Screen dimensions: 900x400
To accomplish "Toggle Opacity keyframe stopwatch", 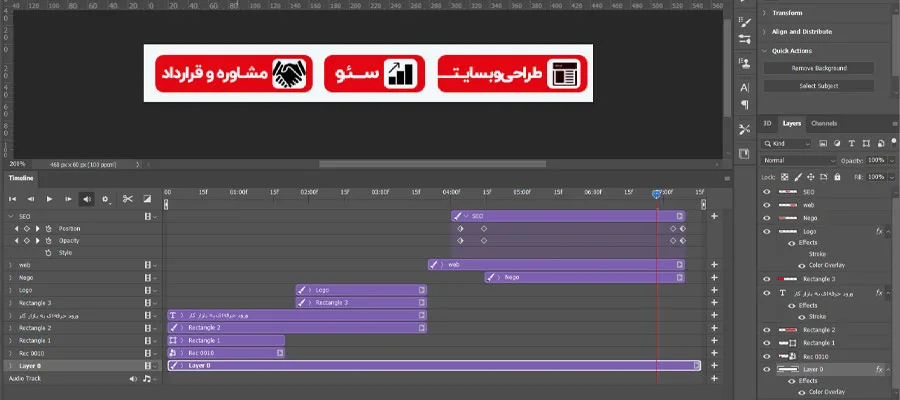I will pos(49,240).
